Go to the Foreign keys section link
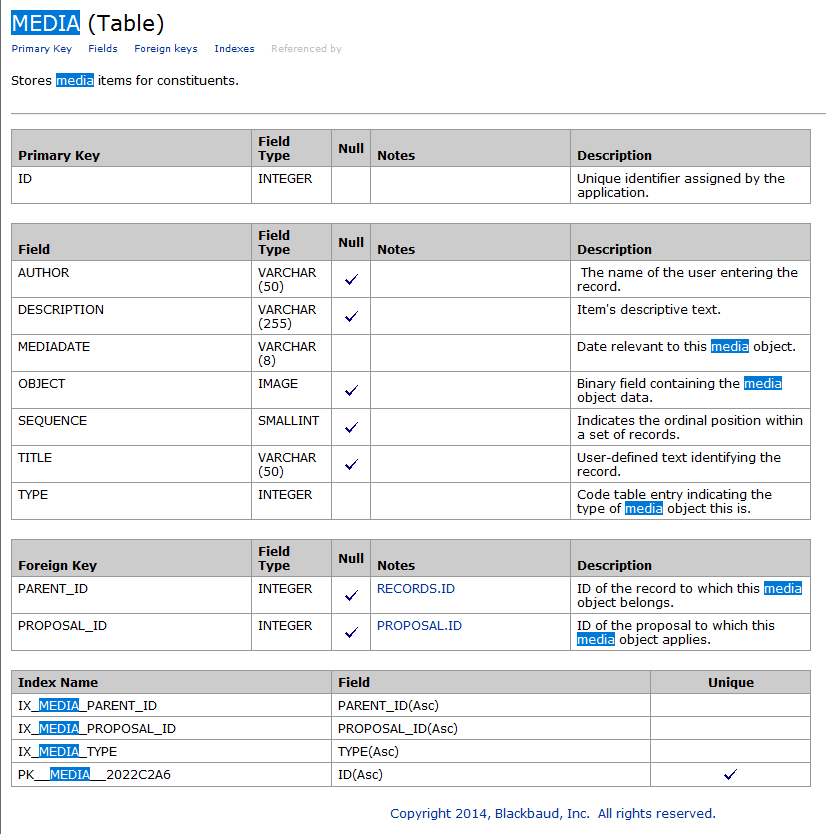The image size is (826, 834). (165, 48)
